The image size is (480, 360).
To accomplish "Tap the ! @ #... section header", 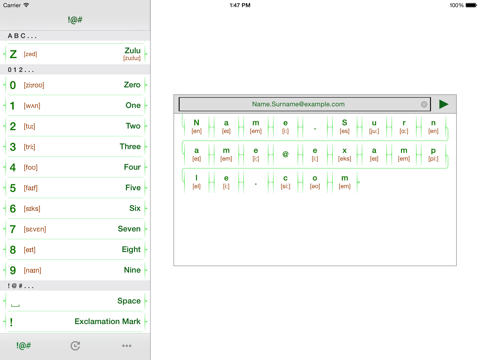I will tap(75, 286).
